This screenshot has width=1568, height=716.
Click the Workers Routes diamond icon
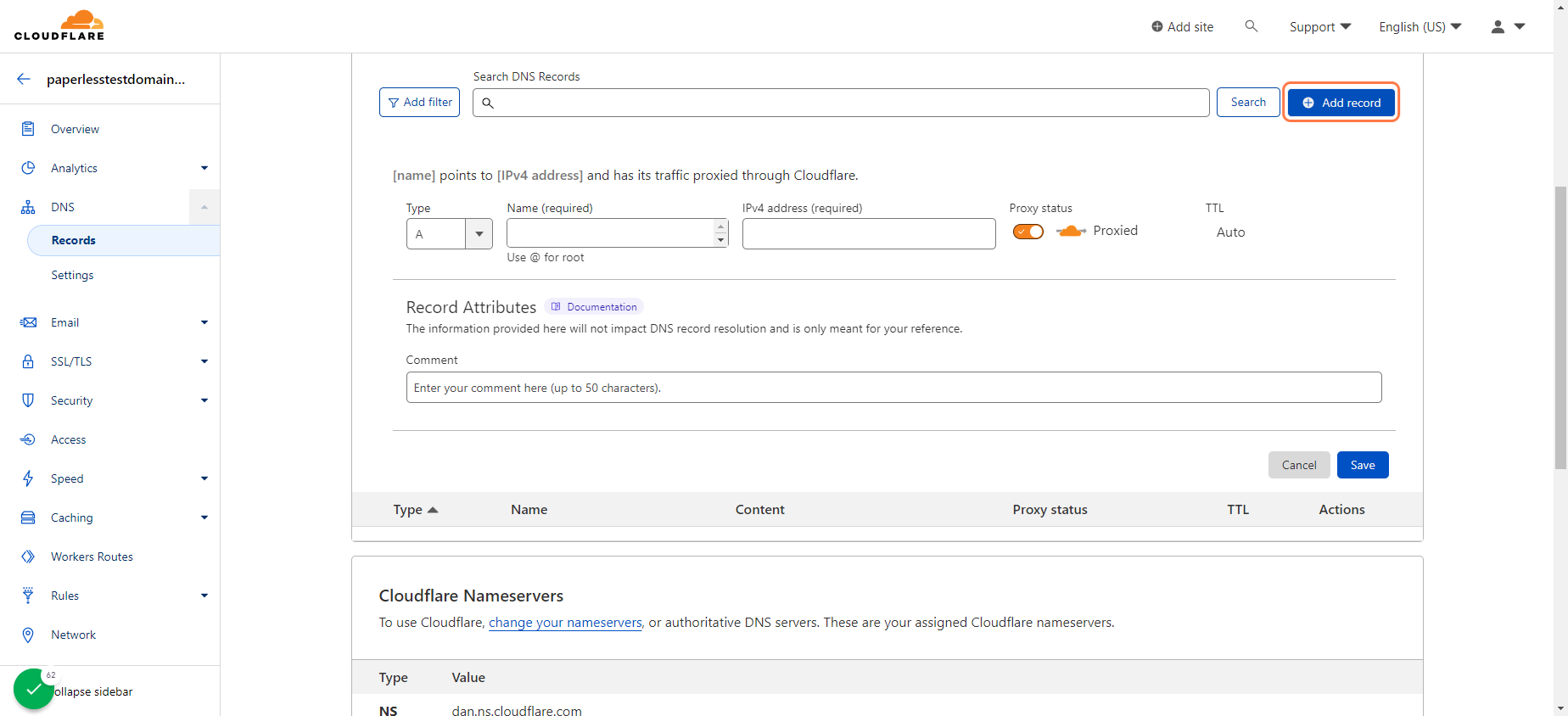[x=28, y=557]
